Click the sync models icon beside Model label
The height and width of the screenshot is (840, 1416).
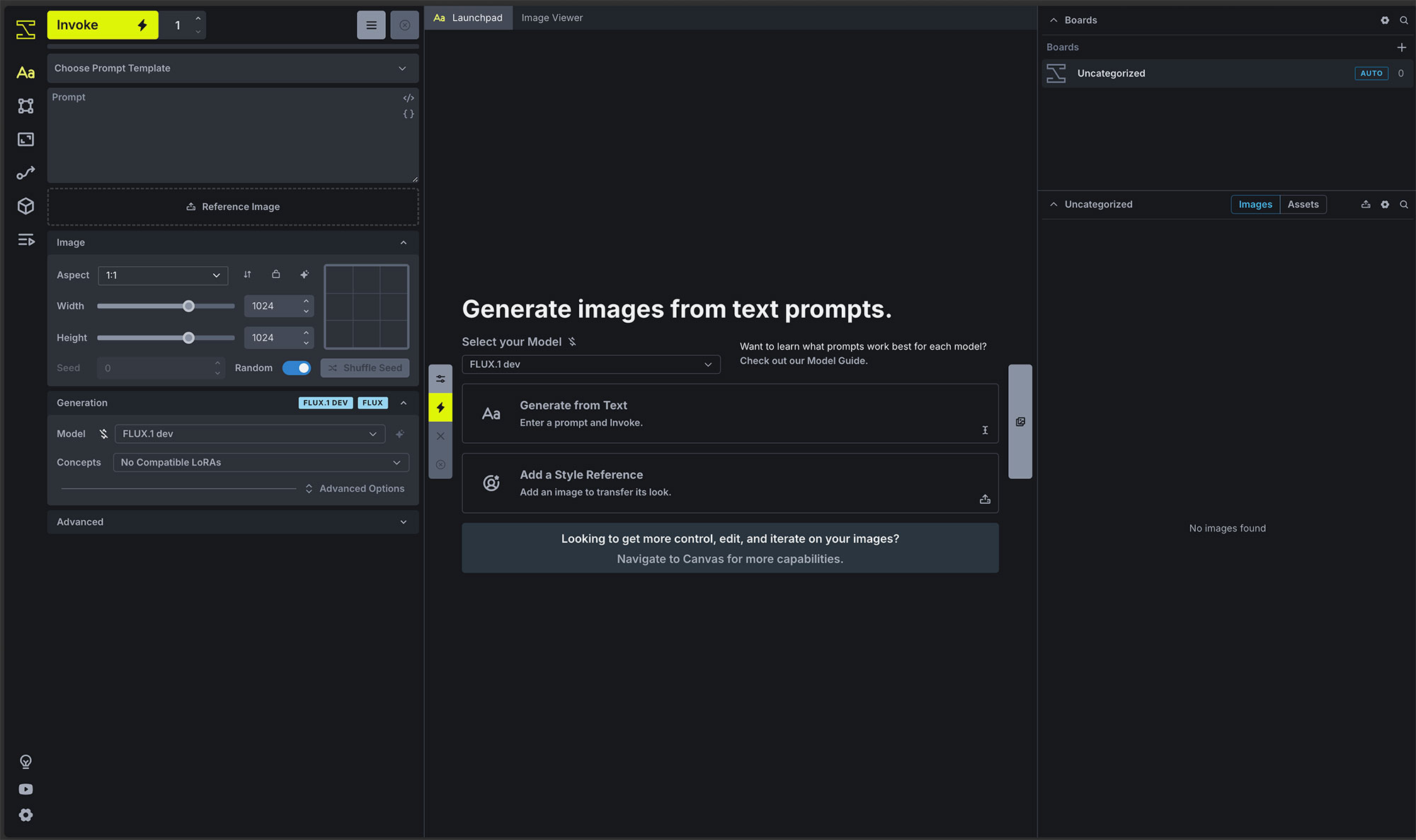[104, 434]
